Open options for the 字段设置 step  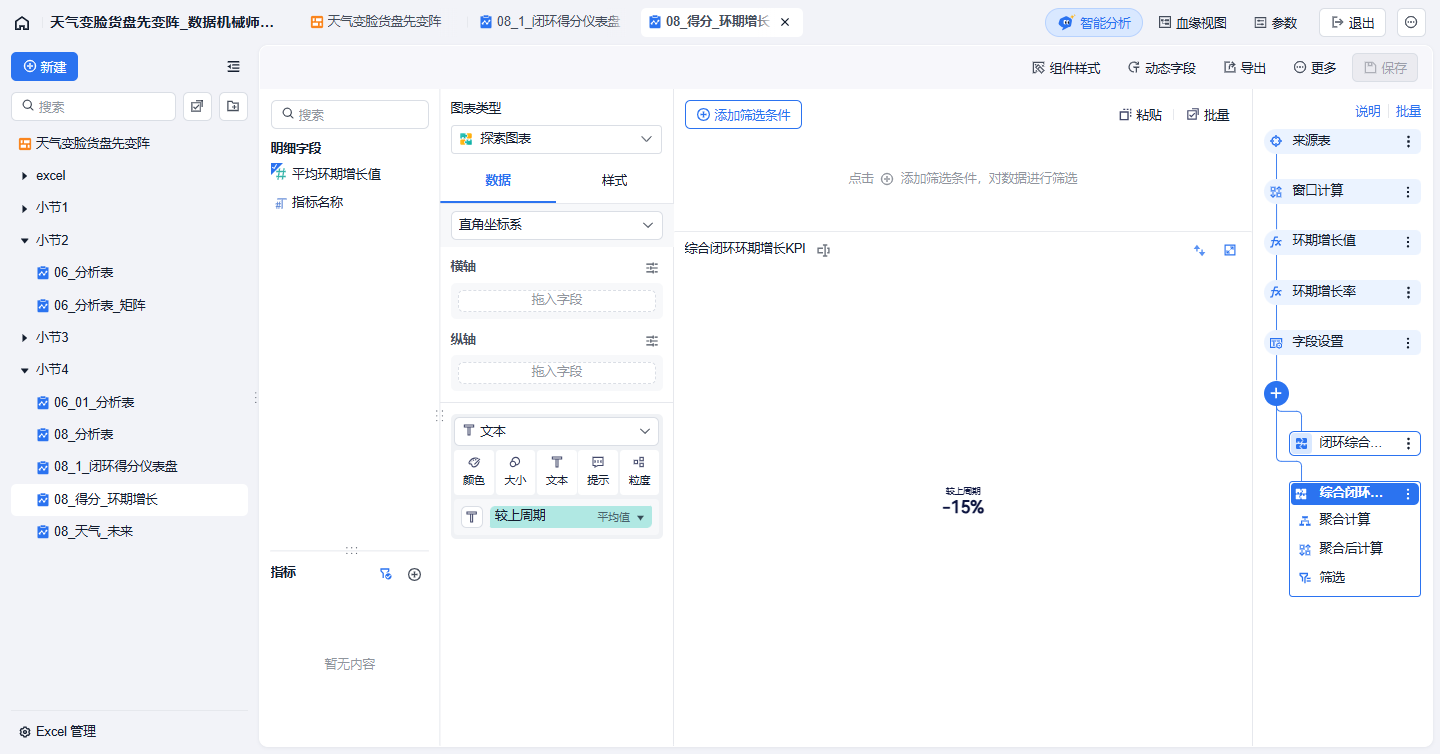pos(1408,343)
